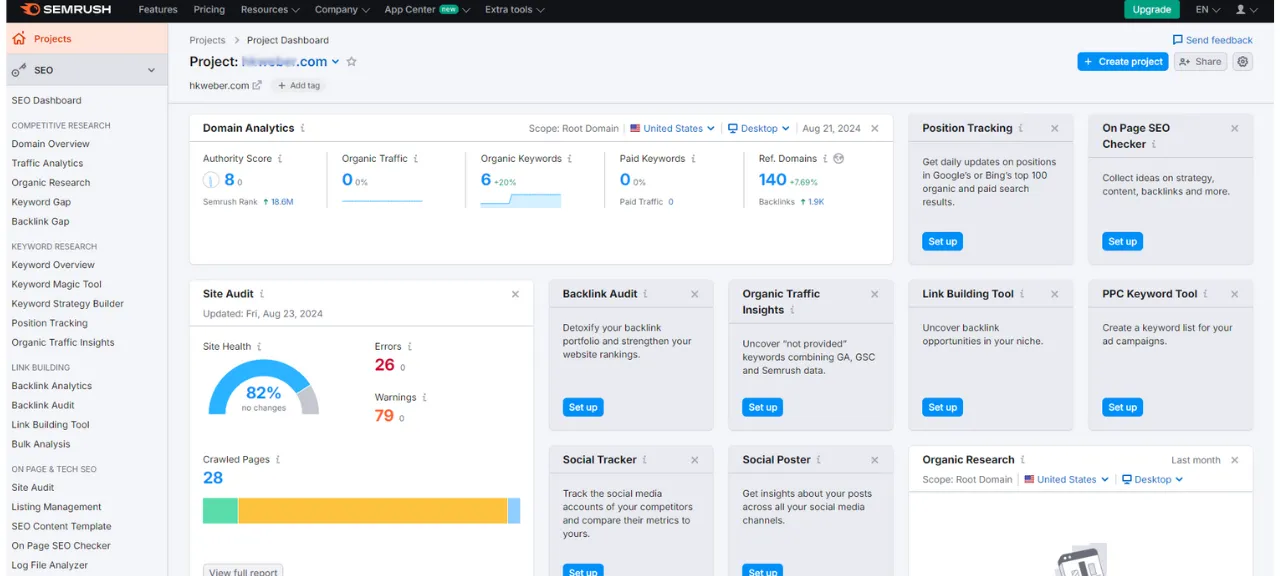
Task: Close the Backlink Audit widget
Action: click(x=695, y=294)
